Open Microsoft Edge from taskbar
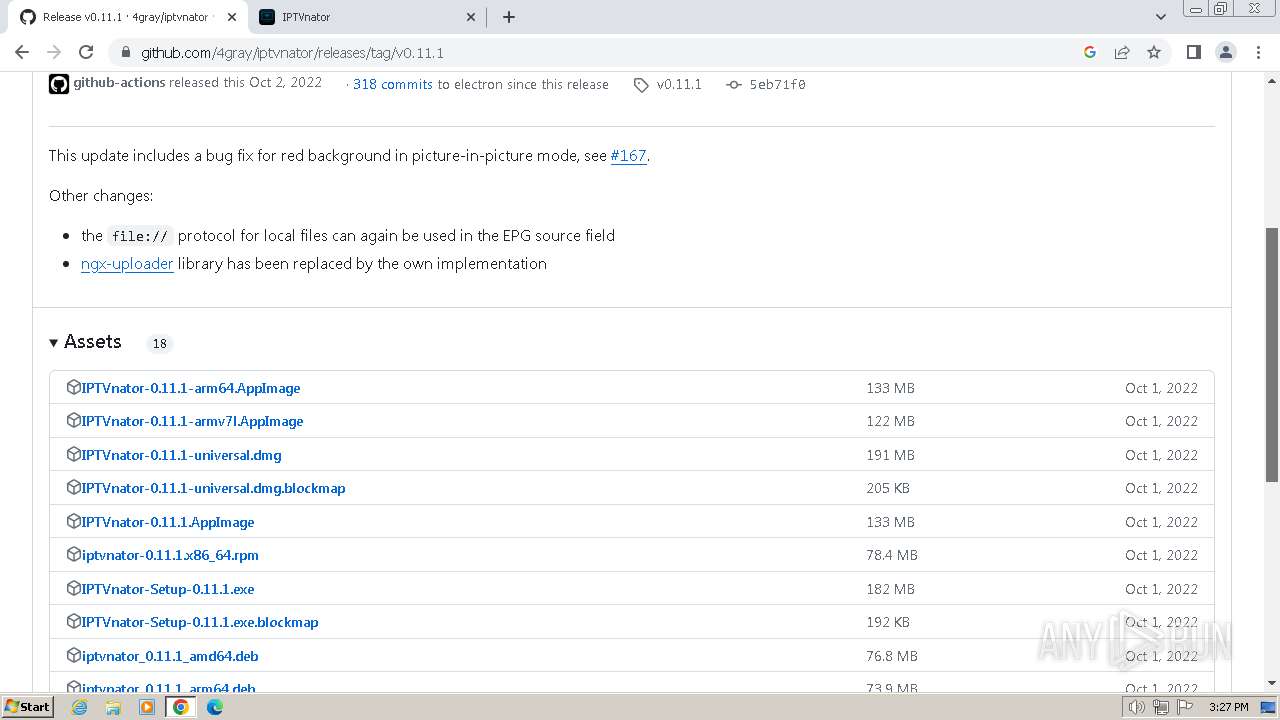This screenshot has height=720, width=1280. [x=215, y=707]
